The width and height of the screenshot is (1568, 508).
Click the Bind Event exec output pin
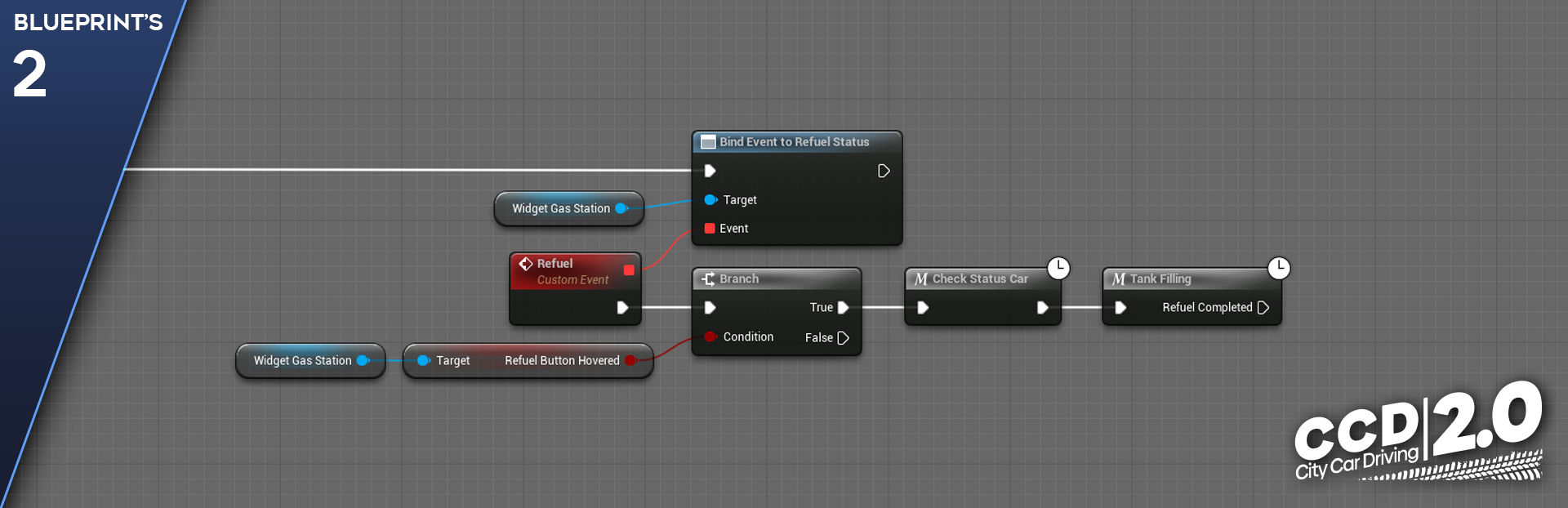tap(884, 171)
